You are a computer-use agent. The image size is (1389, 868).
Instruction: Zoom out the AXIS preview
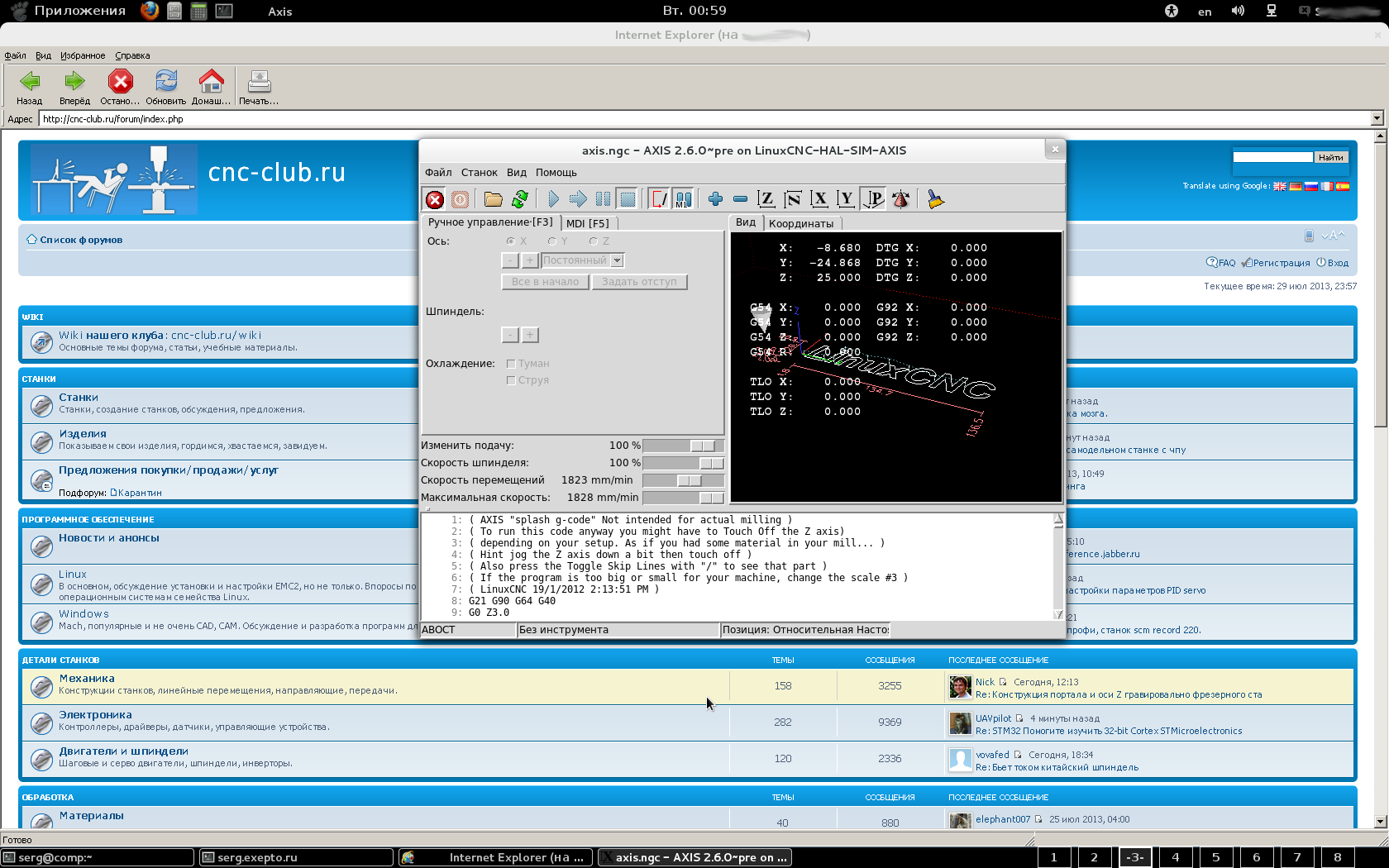740,199
